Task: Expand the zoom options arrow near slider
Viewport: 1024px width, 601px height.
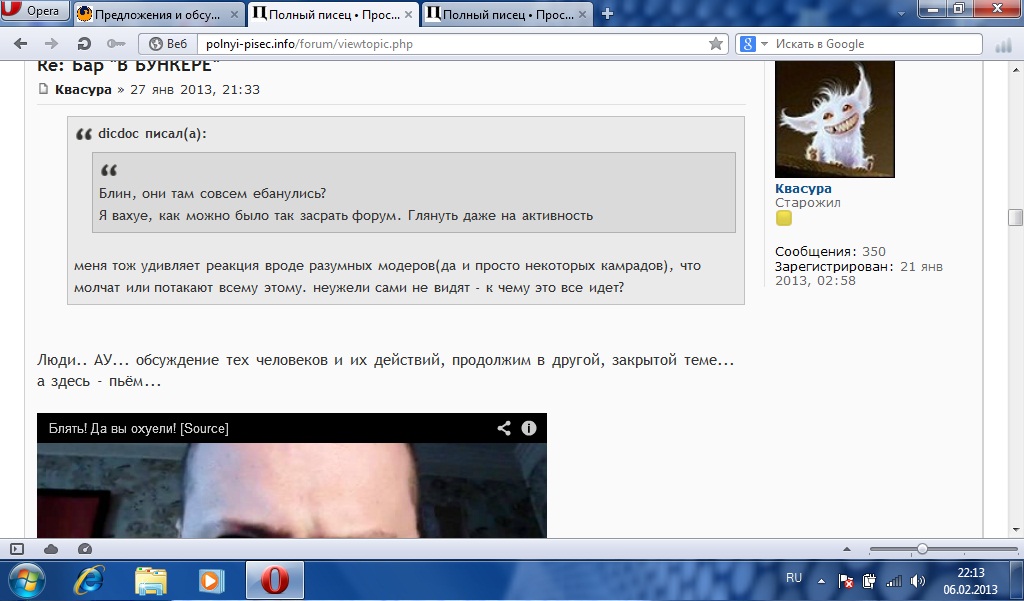Action: point(847,549)
